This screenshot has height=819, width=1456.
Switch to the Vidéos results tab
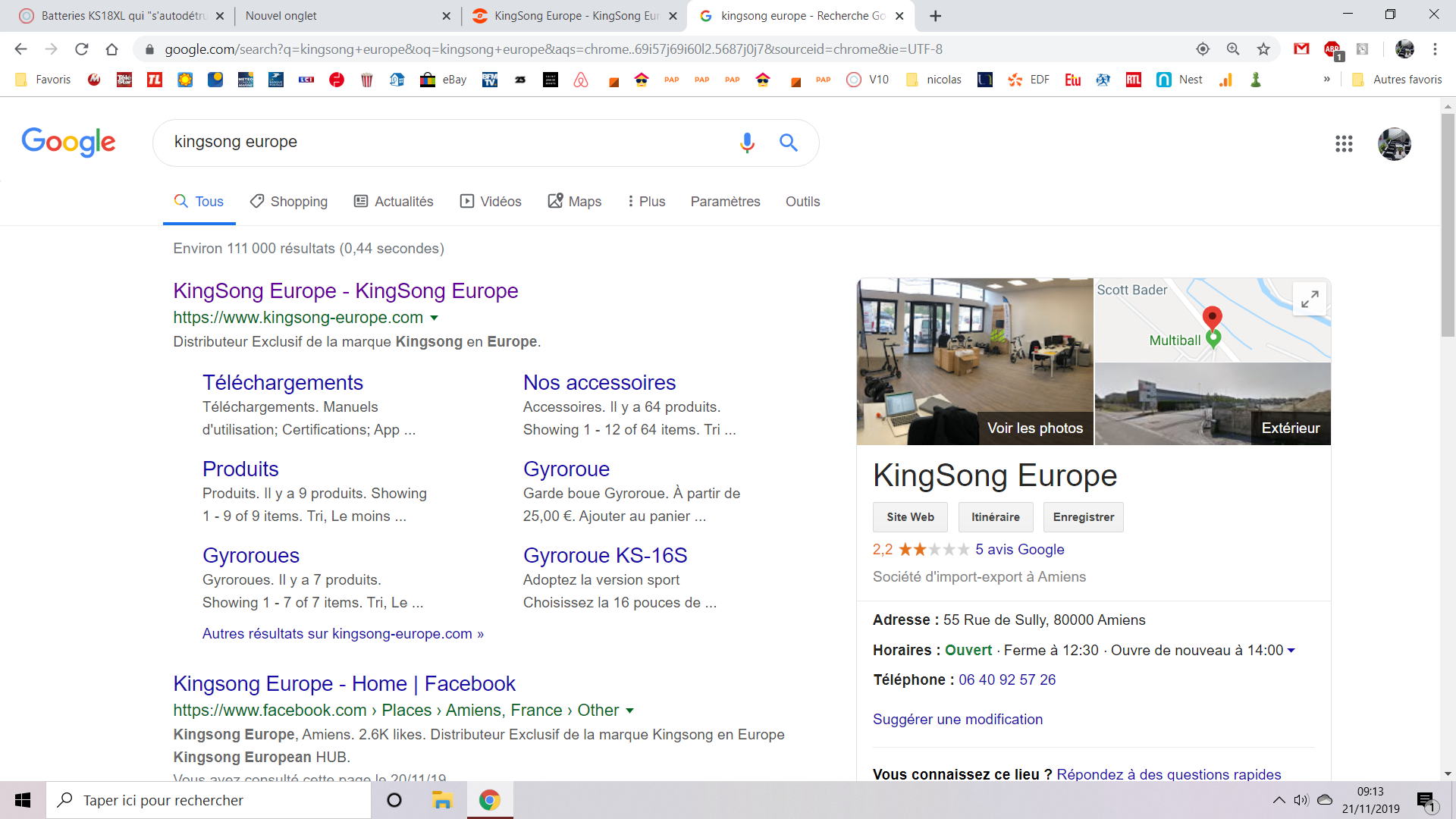coord(491,202)
